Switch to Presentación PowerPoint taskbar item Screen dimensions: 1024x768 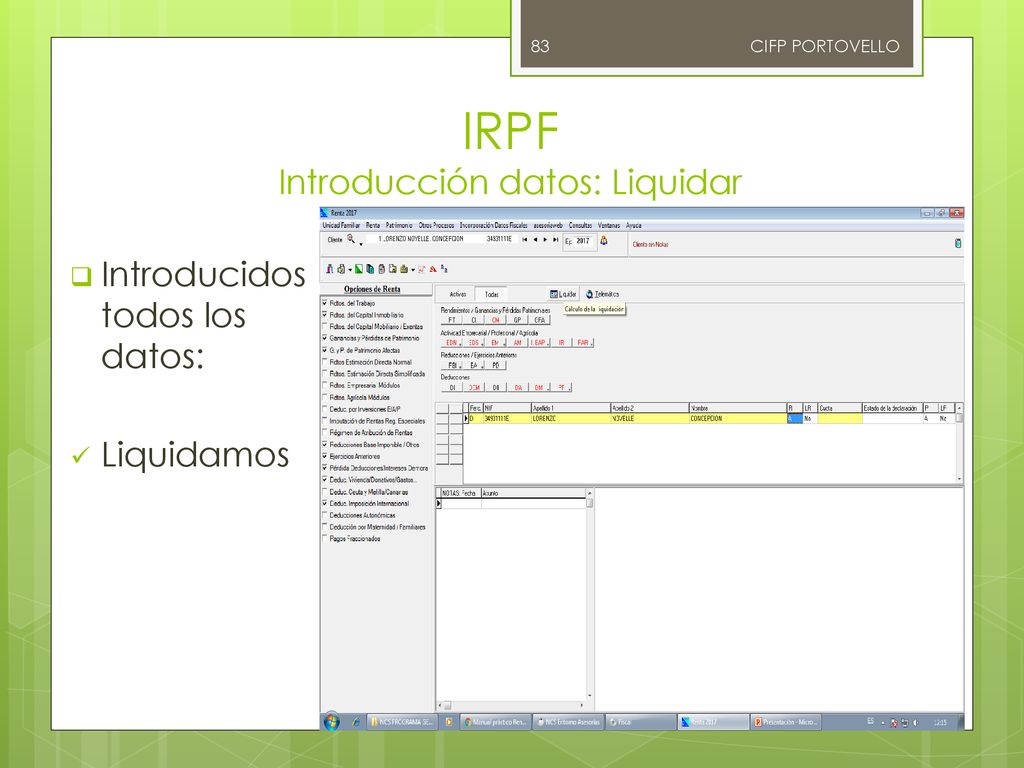coord(786,722)
